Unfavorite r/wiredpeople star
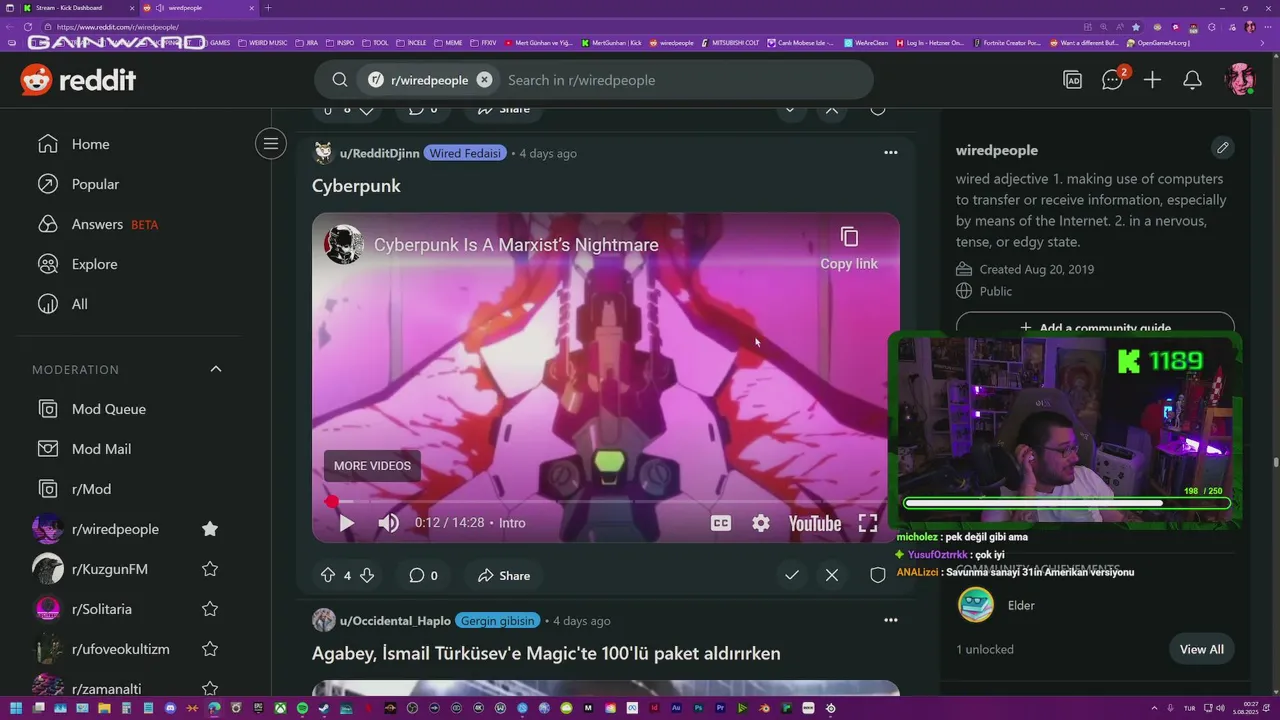 pos(210,529)
